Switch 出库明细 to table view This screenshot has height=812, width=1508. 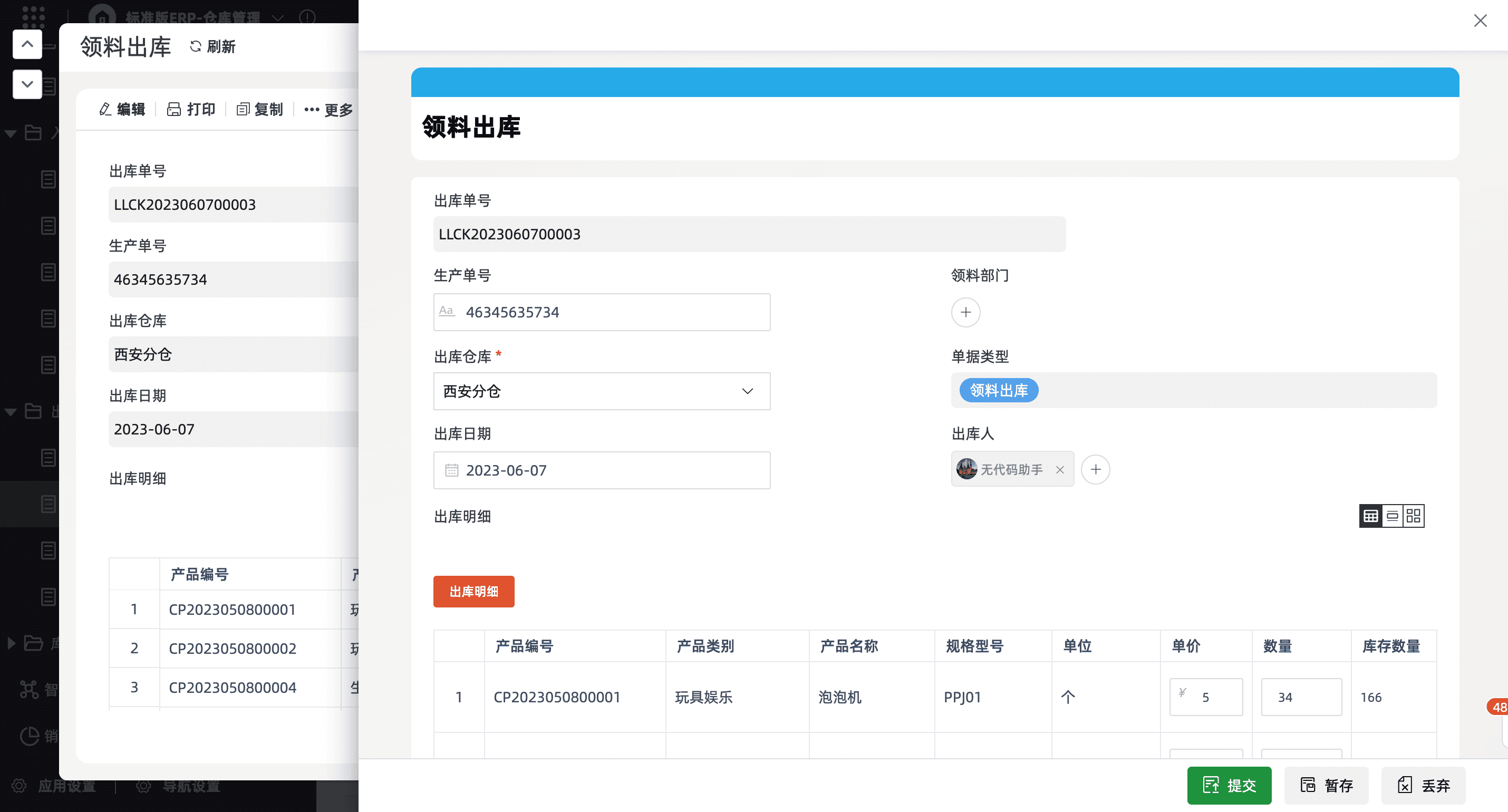(x=1370, y=516)
